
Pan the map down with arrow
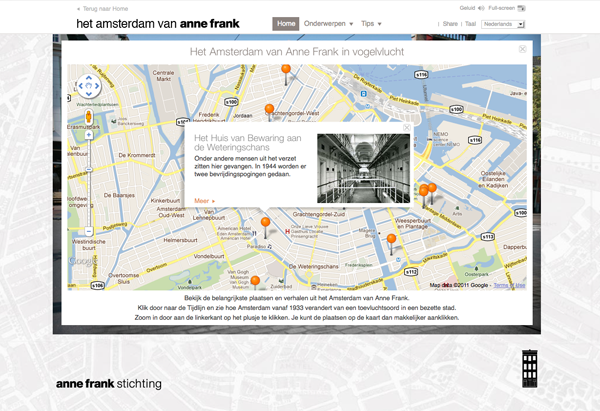pyautogui.click(x=89, y=94)
